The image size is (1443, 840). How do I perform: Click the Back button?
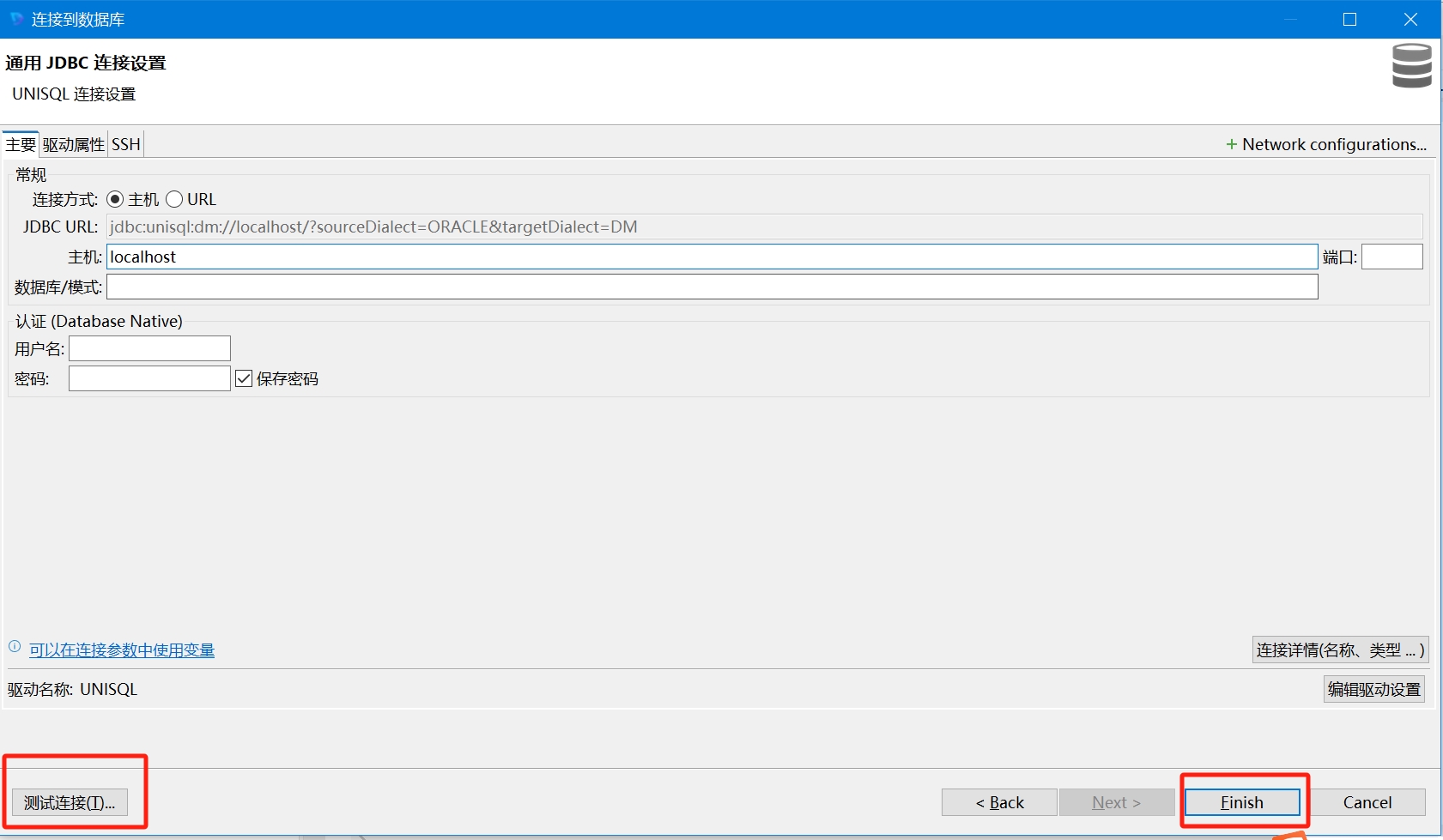(x=999, y=802)
